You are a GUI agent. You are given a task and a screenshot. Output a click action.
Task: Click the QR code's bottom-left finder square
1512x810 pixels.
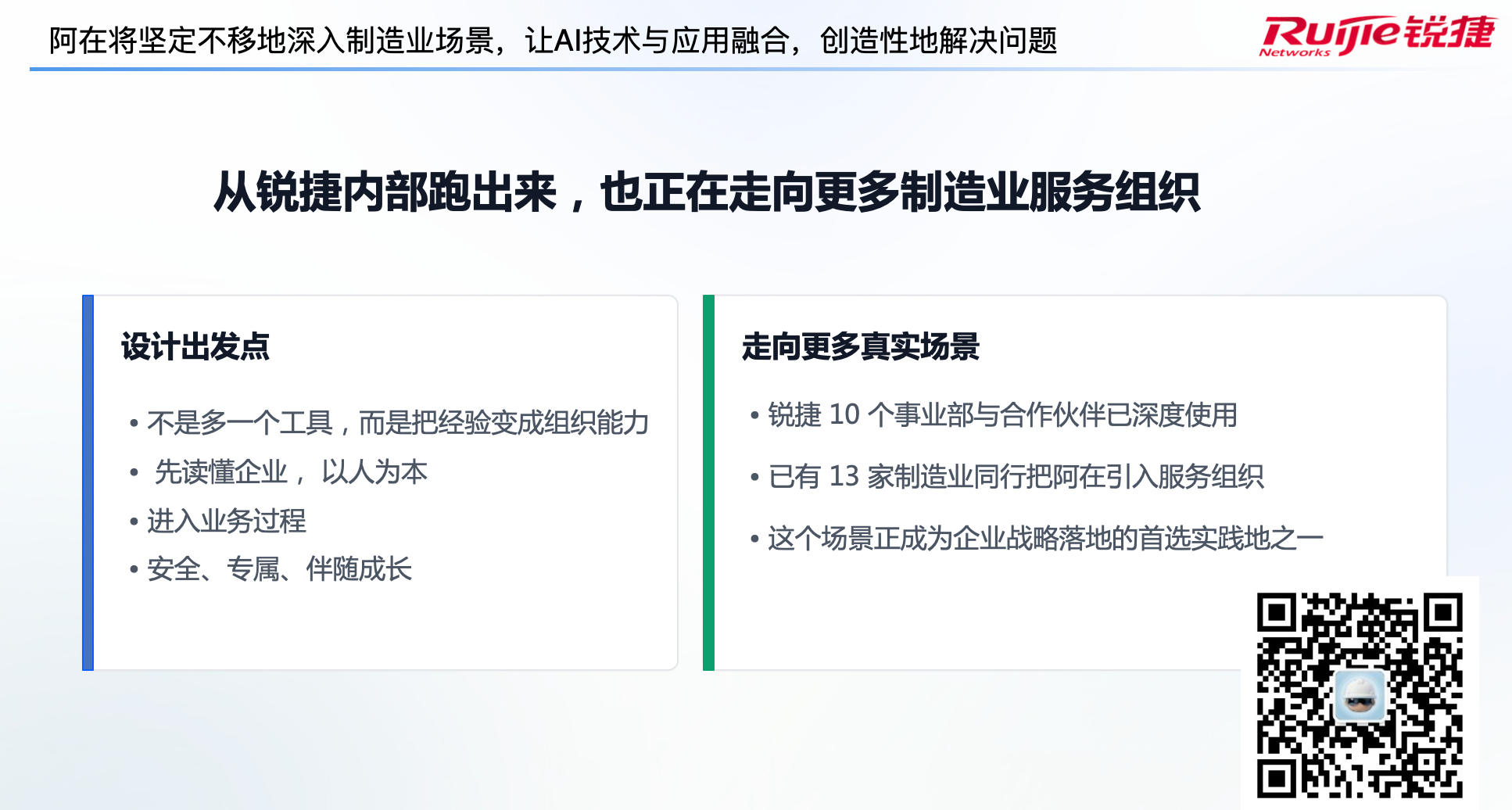[1277, 778]
